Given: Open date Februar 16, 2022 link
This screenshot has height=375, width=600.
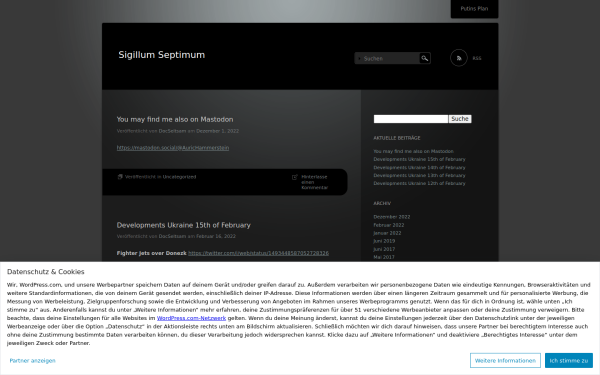Looking at the screenshot, I should pyautogui.click(x=216, y=236).
